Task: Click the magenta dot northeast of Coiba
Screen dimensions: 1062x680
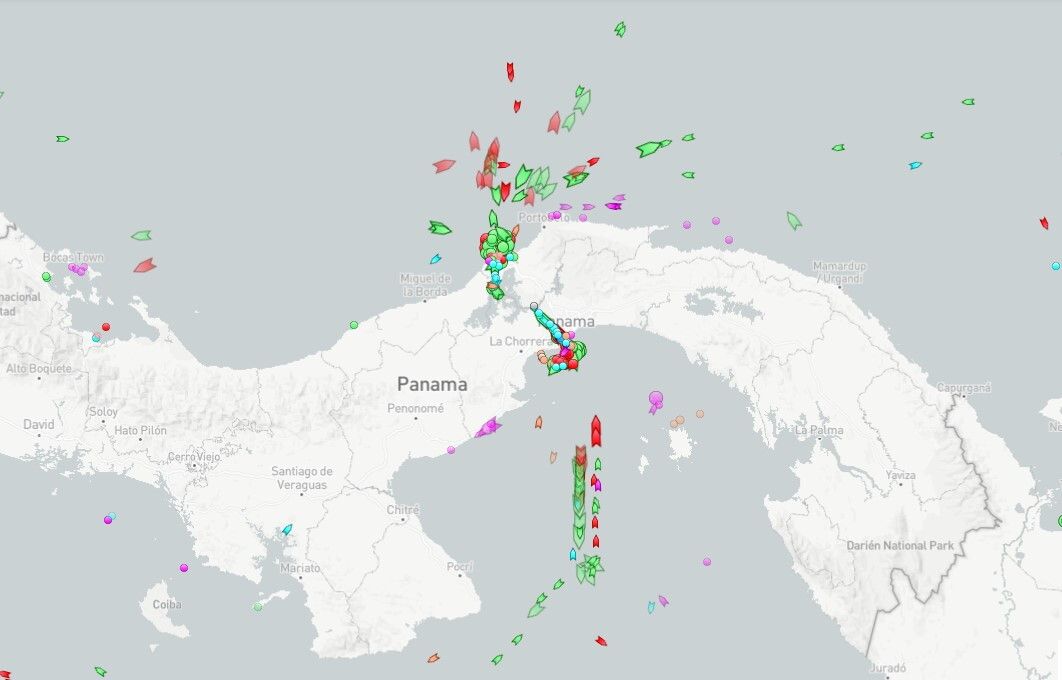Action: tap(184, 568)
